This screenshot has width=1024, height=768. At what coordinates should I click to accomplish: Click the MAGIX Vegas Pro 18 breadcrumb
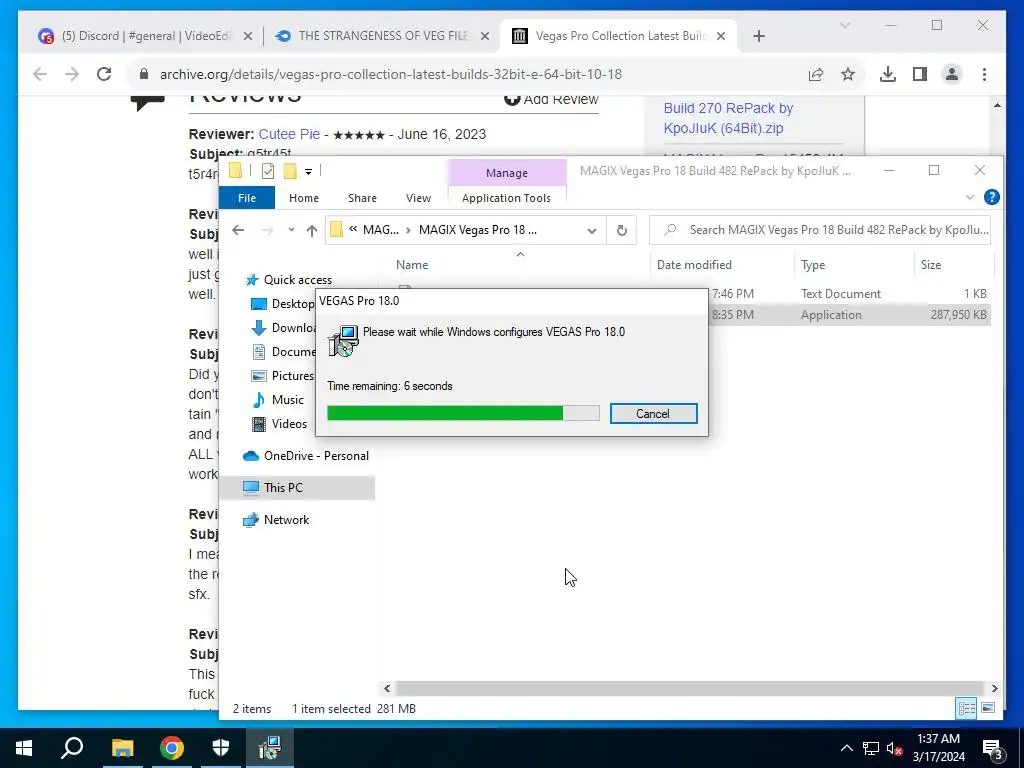[x=478, y=230]
